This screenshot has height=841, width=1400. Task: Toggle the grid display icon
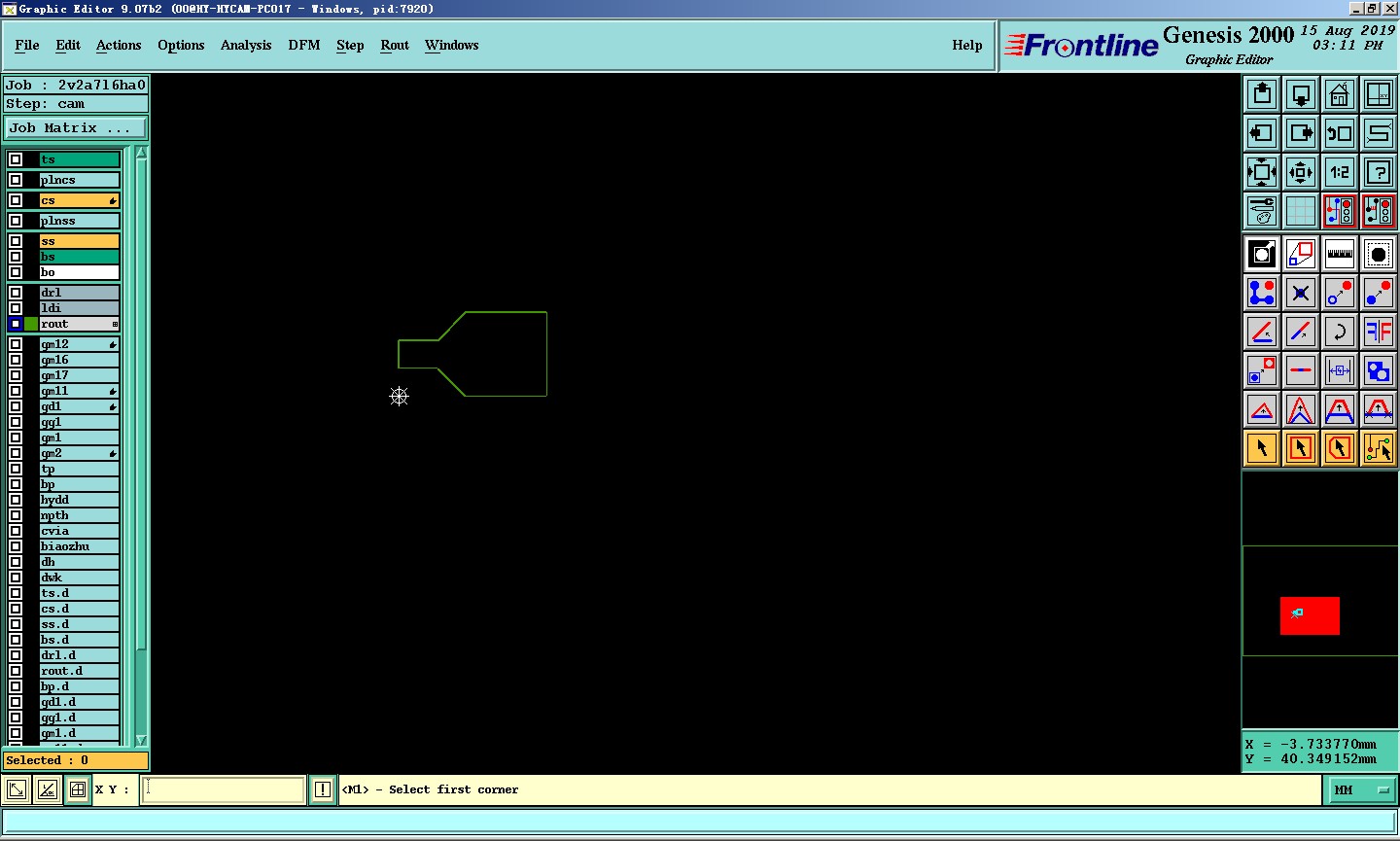1301,211
